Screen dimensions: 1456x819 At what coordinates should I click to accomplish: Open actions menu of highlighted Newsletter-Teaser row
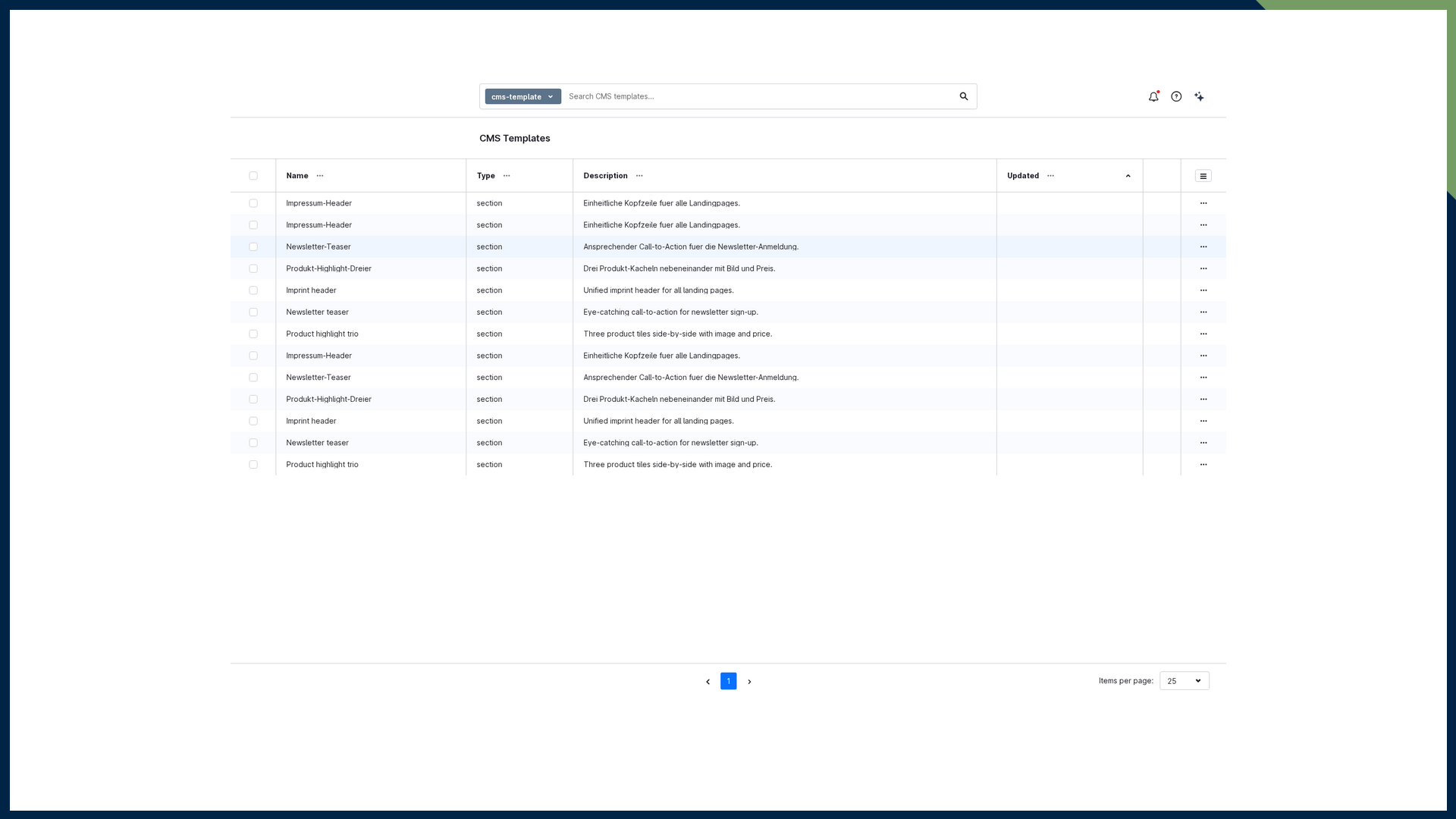(1203, 247)
